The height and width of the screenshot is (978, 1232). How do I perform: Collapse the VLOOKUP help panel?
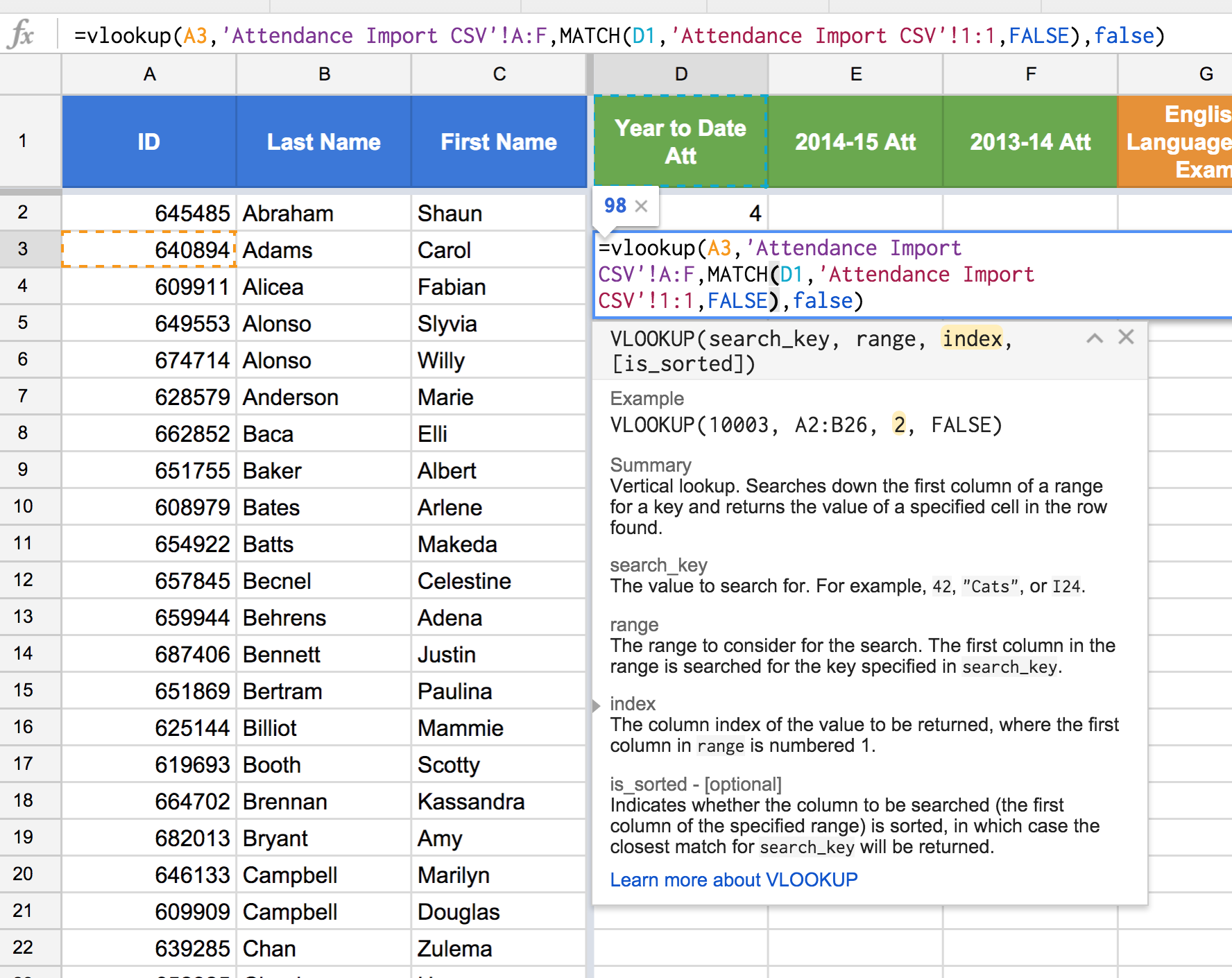(1095, 338)
